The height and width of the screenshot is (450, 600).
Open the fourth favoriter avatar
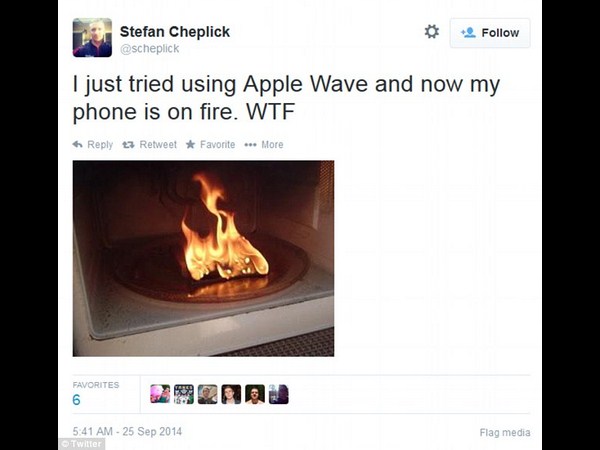point(231,394)
